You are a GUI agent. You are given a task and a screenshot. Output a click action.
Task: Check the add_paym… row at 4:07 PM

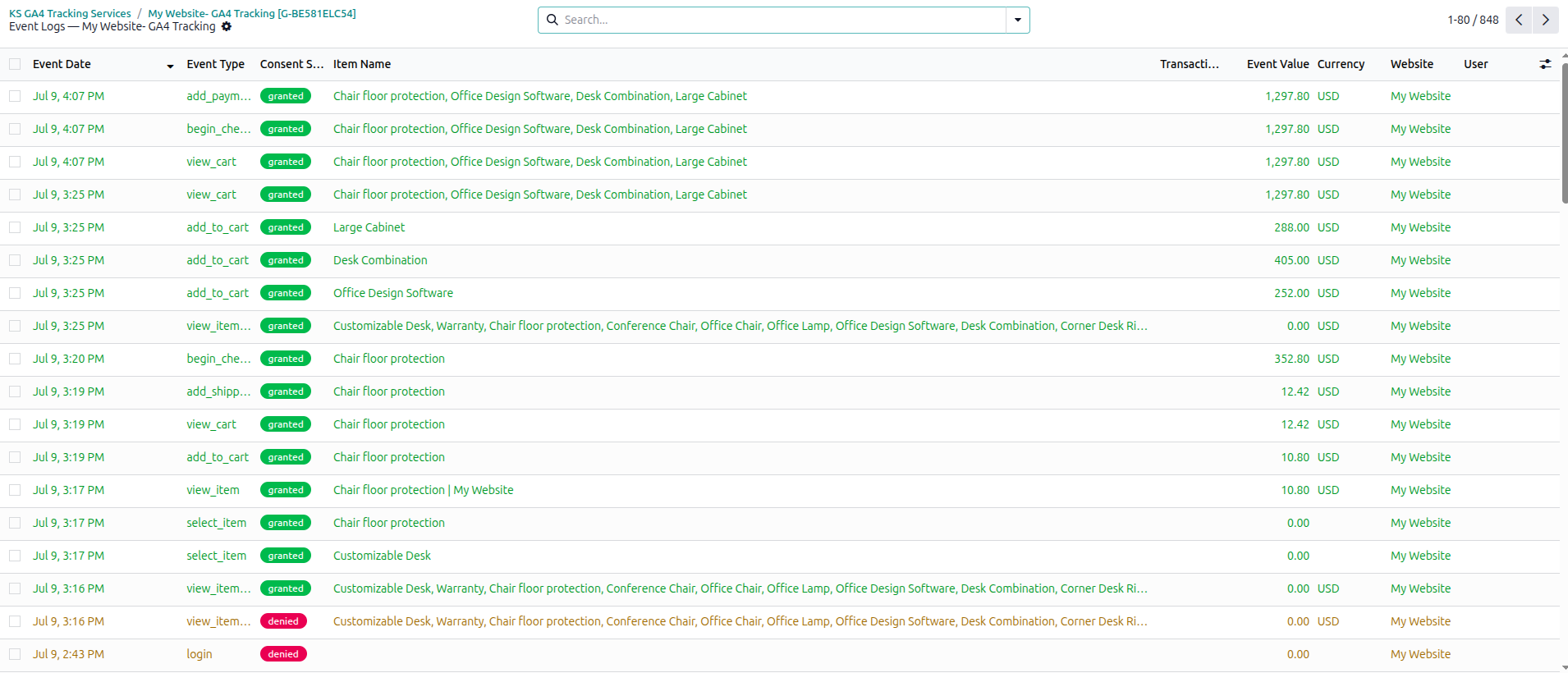coord(15,96)
